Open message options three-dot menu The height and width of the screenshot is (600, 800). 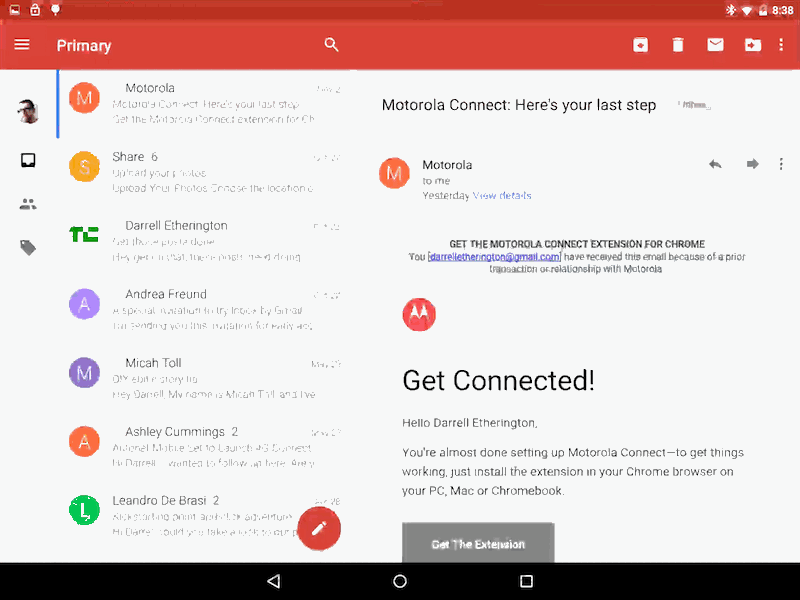781,164
